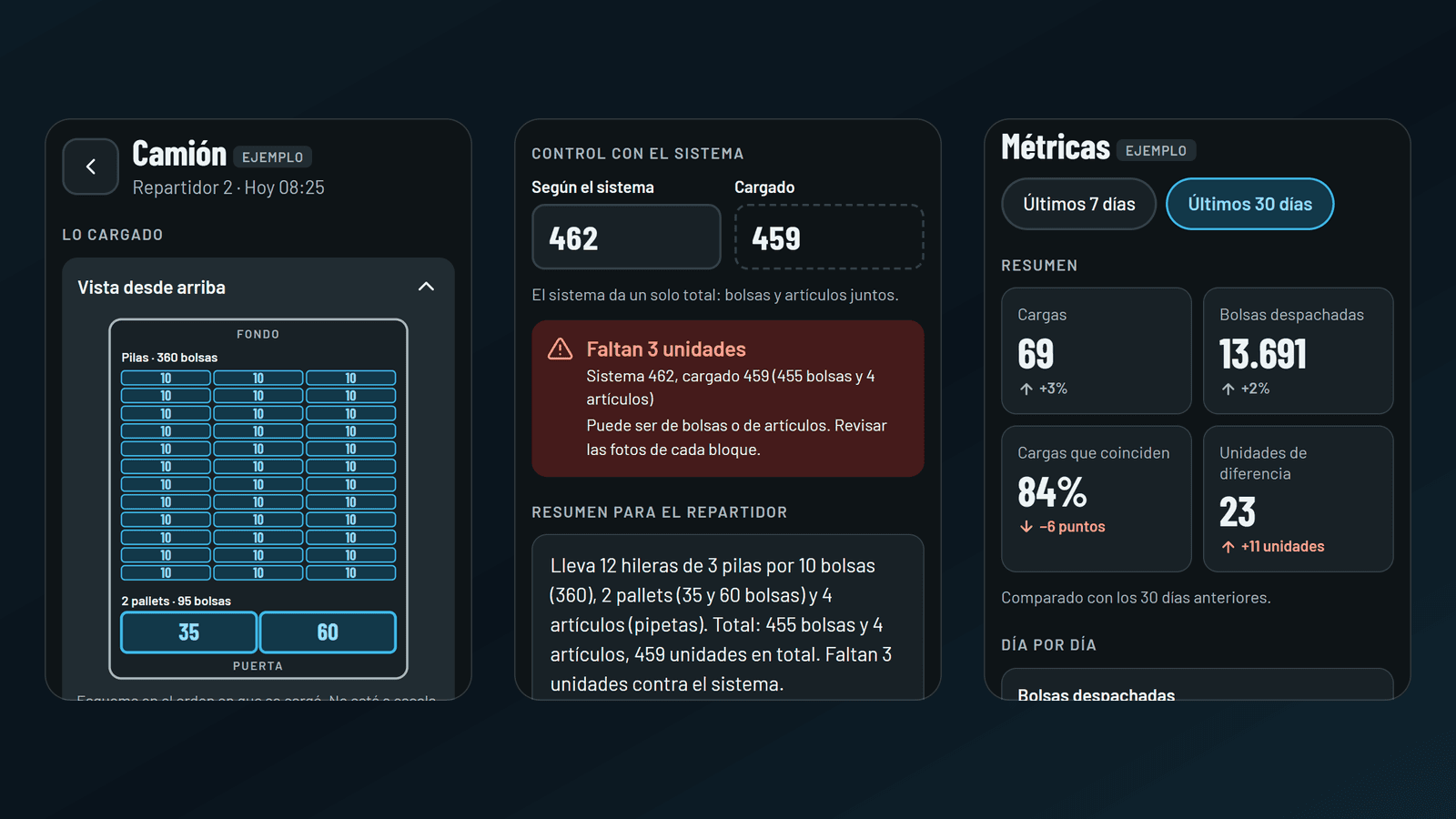Viewport: 1456px width, 819px height.
Task: Click the warning triangle icon in alert
Action: [x=561, y=349]
